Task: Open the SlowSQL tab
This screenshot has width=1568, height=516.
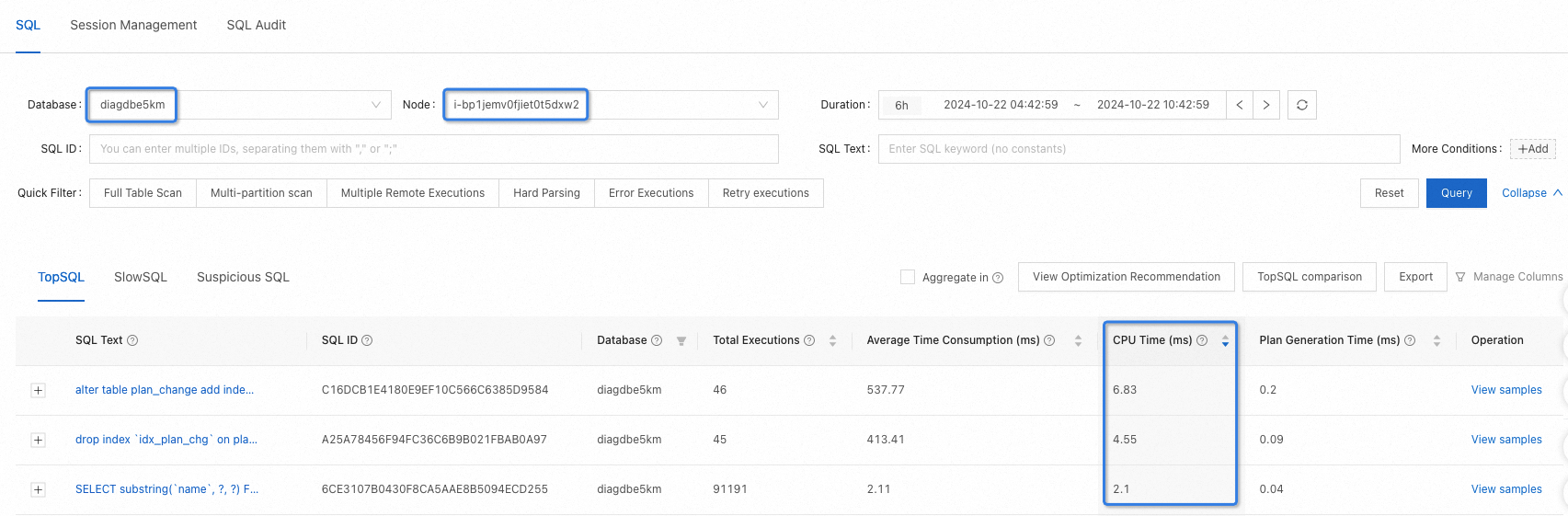Action: [141, 277]
